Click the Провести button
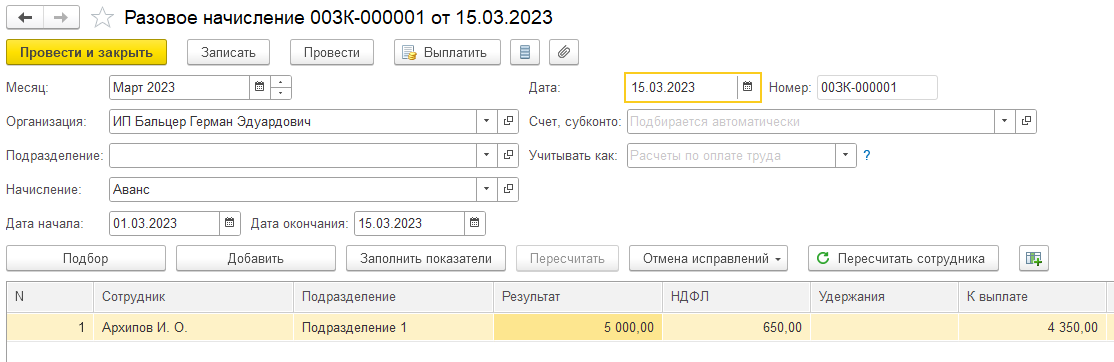Image resolution: width=1114 pixels, height=362 pixels. point(332,52)
